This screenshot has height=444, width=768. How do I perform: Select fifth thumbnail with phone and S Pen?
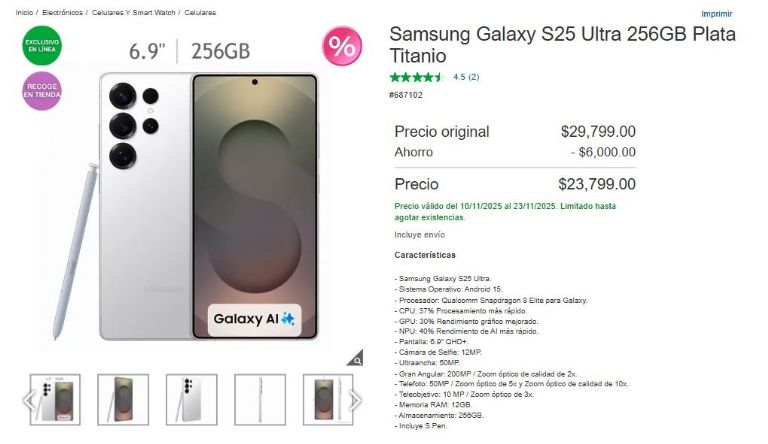328,399
